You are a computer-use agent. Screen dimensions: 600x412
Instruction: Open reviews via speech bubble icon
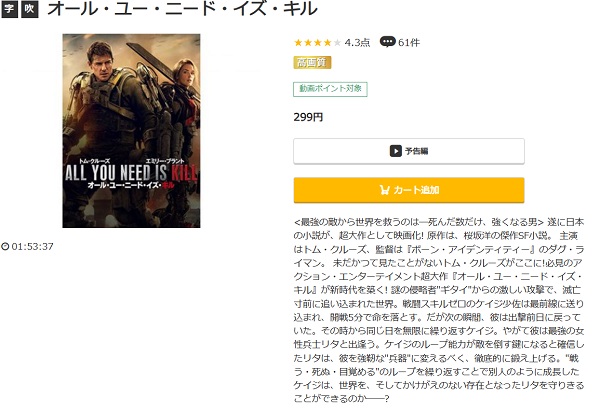click(x=387, y=42)
